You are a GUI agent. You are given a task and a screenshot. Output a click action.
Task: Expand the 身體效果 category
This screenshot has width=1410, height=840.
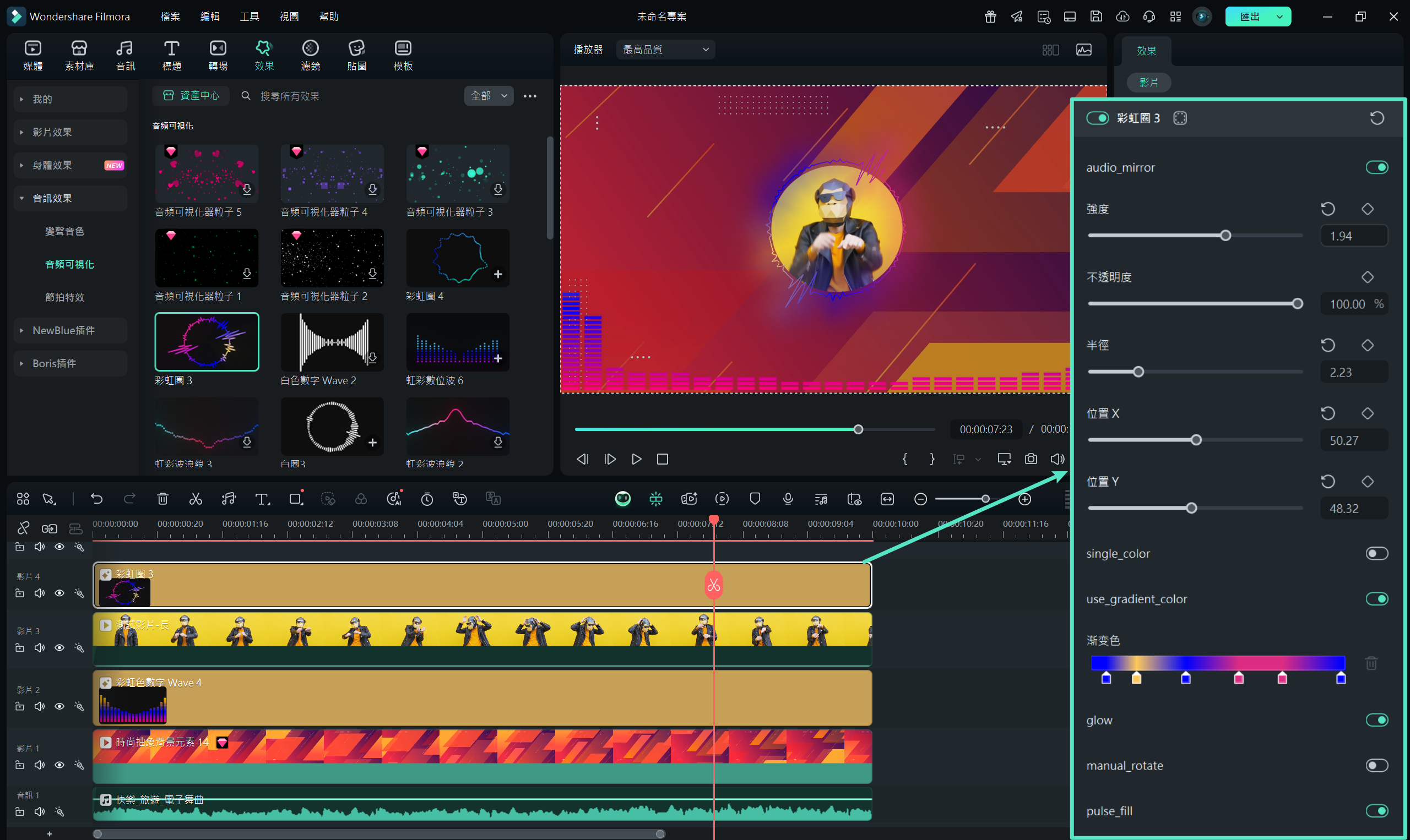coord(70,165)
